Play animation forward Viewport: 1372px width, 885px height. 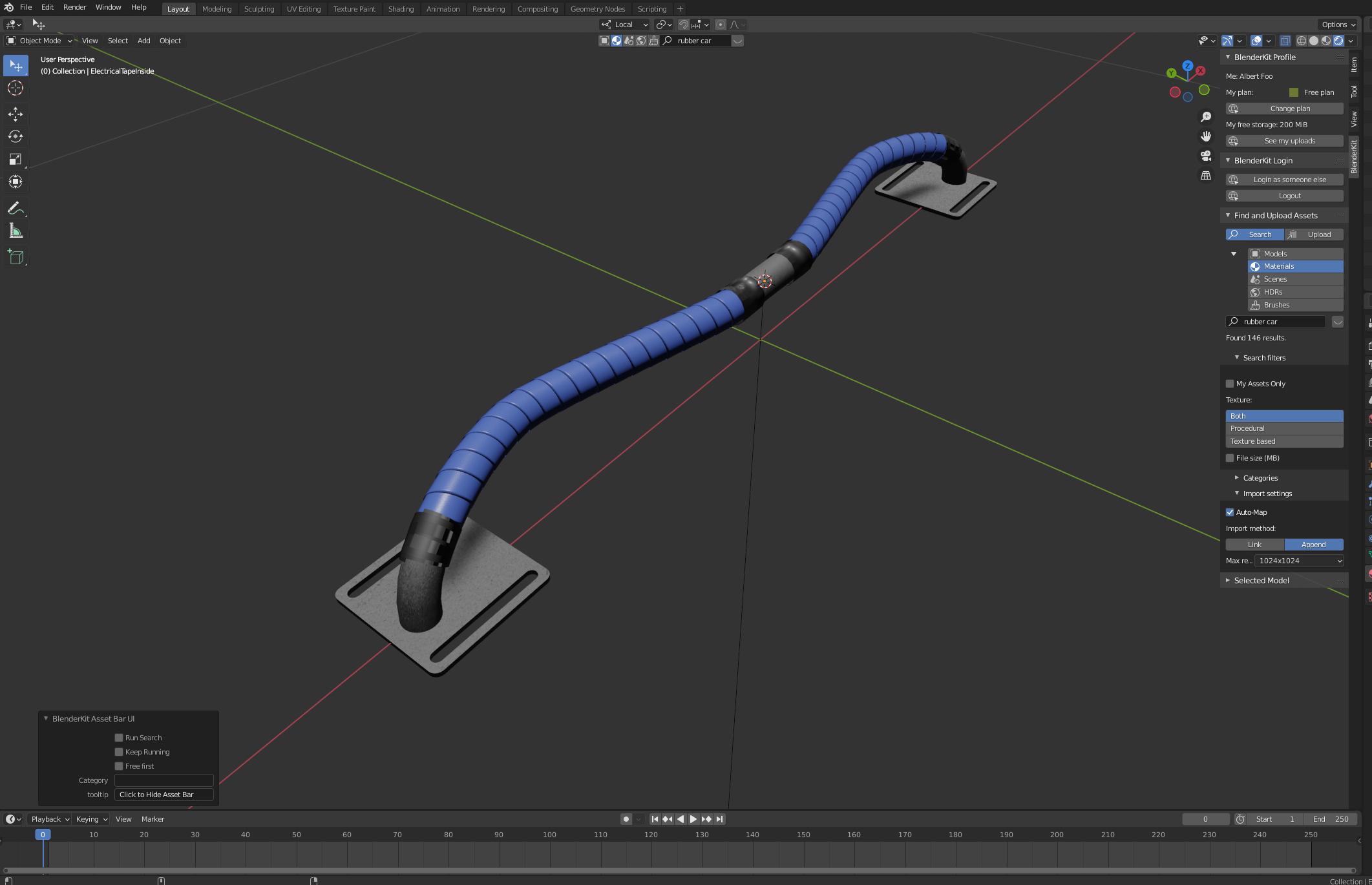pyautogui.click(x=693, y=819)
